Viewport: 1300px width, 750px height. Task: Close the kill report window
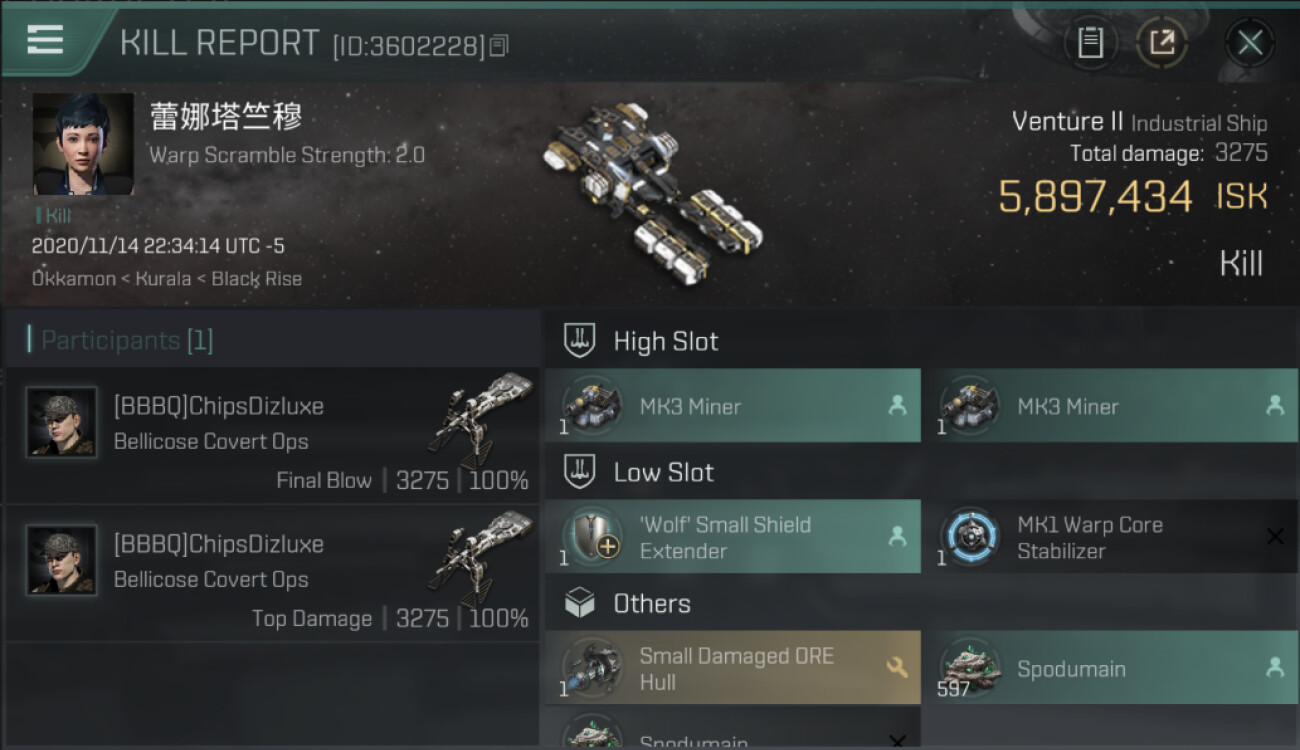pos(1249,43)
